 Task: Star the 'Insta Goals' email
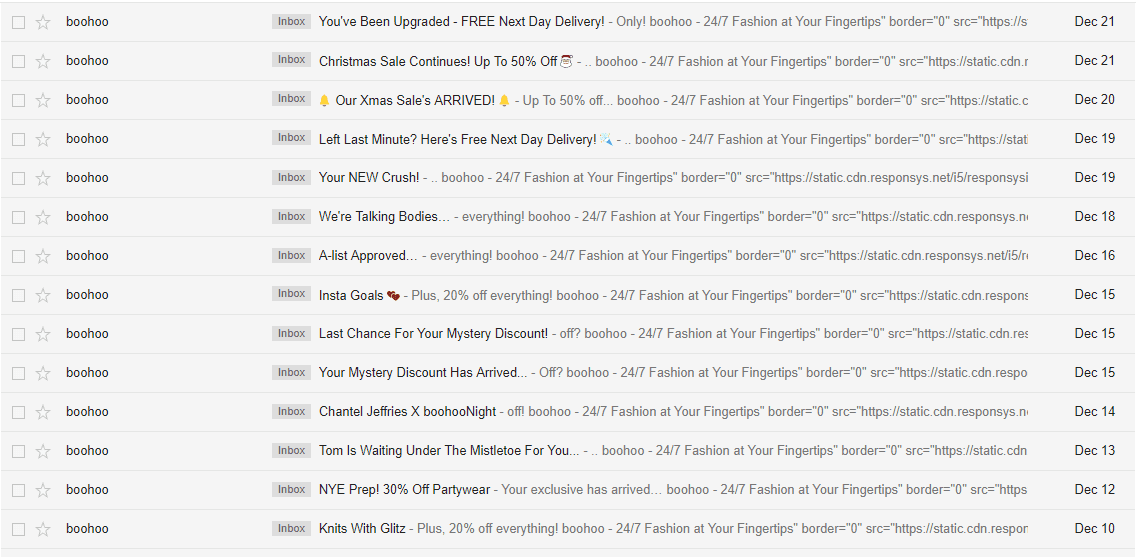coord(43,295)
